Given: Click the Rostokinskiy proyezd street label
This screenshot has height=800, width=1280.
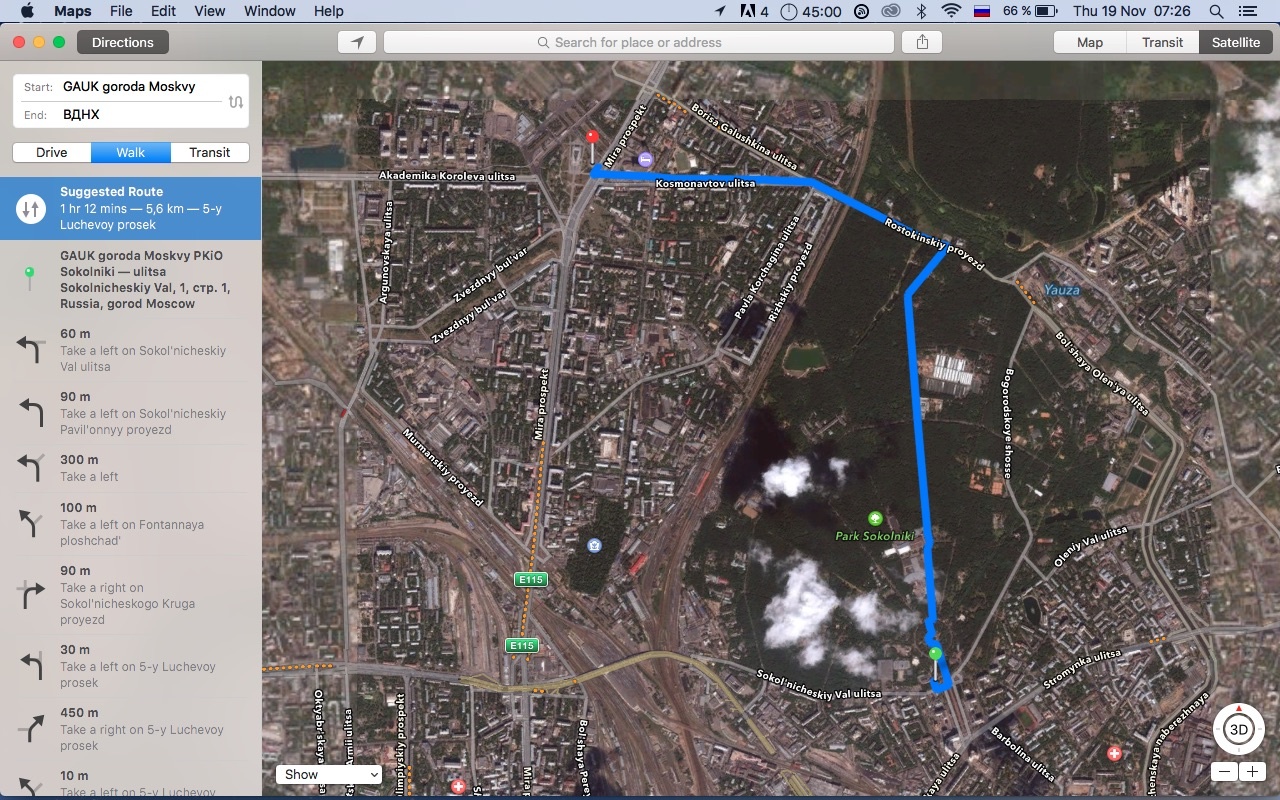Looking at the screenshot, I should point(934,245).
